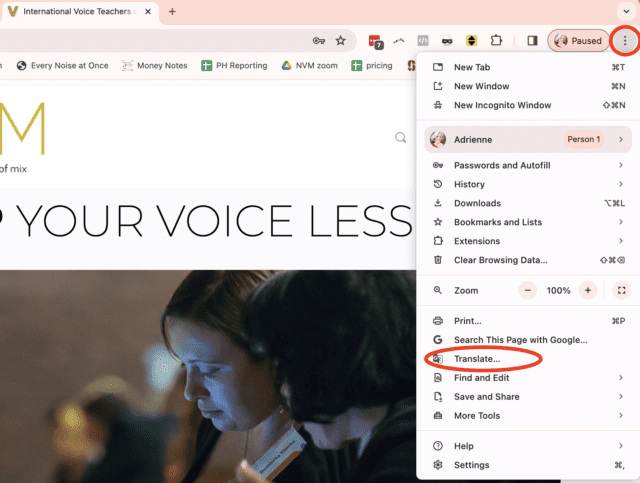Screen dimensions: 640x483
Task: Open the Every Noise at Once bookmark
Action: (x=61, y=66)
